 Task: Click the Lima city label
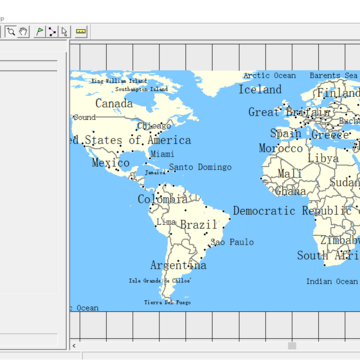[x=166, y=221]
